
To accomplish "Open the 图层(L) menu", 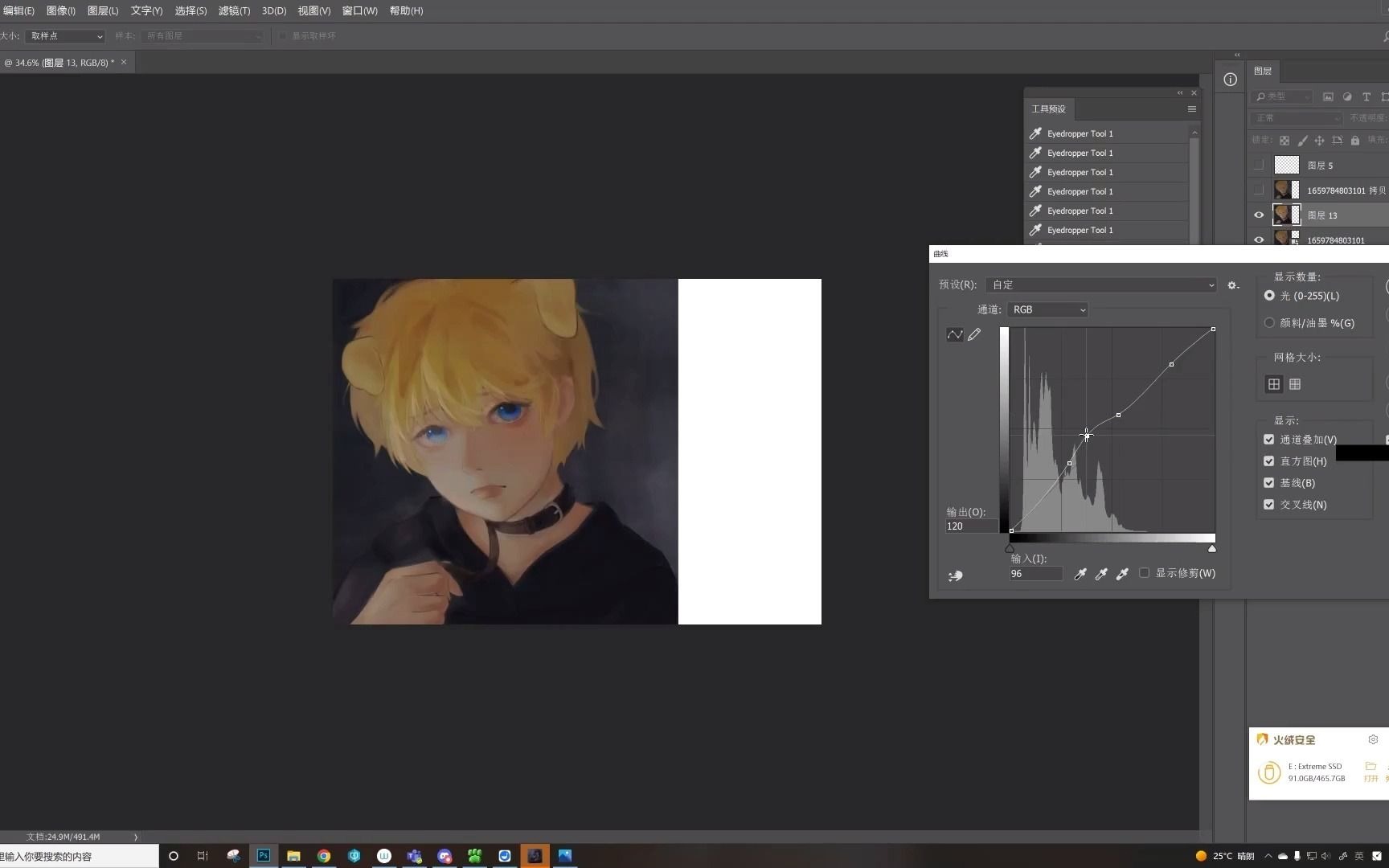I will pyautogui.click(x=103, y=10).
